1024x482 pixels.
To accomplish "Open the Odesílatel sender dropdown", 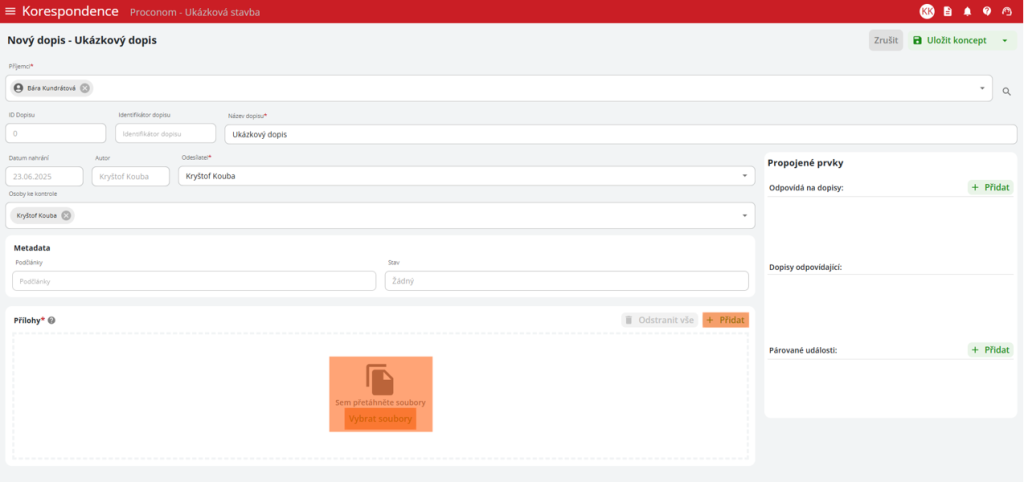I will pos(745,176).
